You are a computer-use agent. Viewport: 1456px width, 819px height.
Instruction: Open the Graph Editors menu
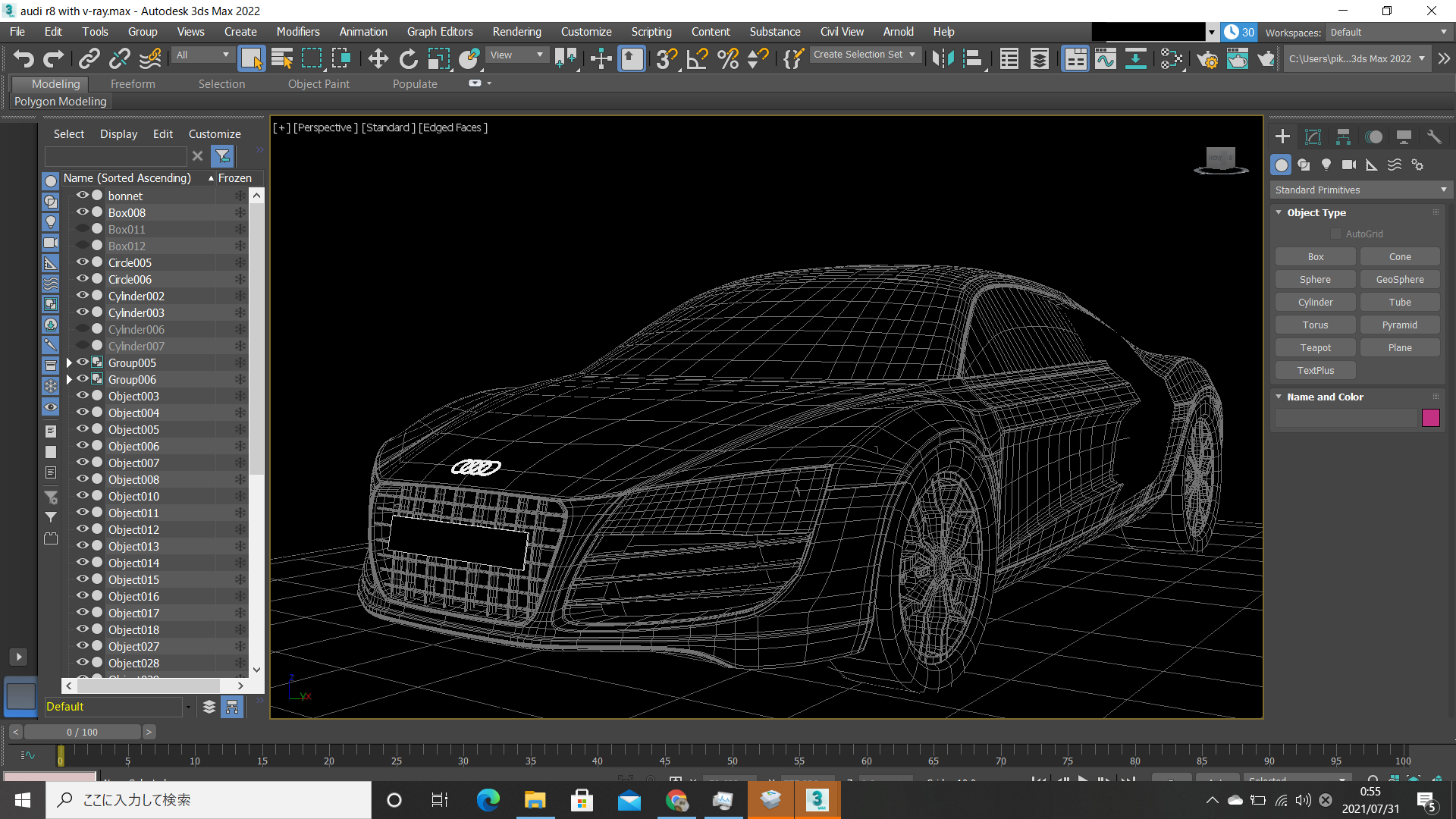tap(439, 32)
